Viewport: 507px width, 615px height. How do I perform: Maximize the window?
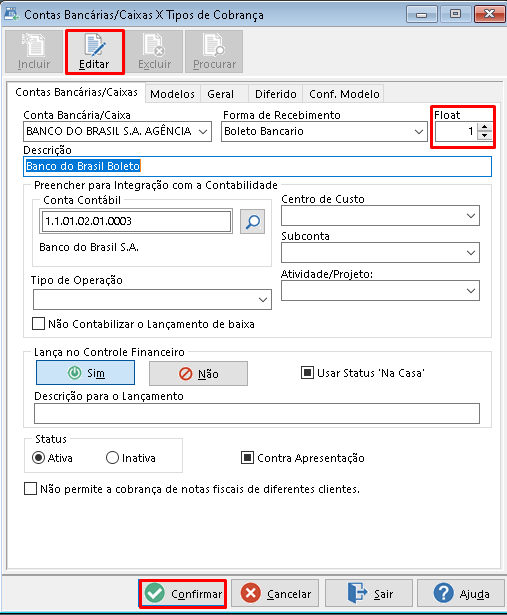pos(455,15)
